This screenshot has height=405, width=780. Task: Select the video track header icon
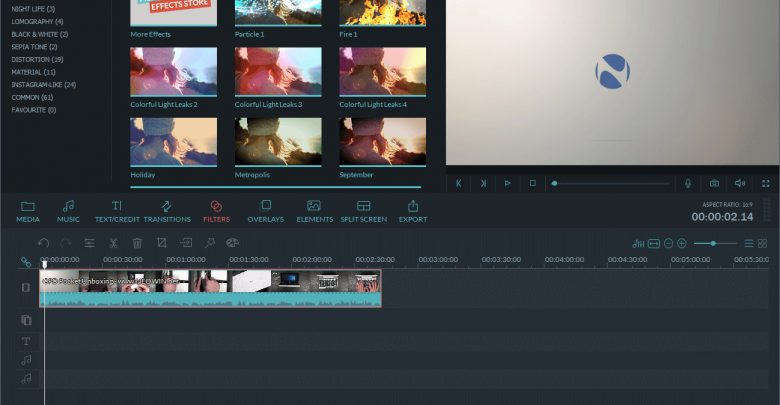[x=26, y=288]
